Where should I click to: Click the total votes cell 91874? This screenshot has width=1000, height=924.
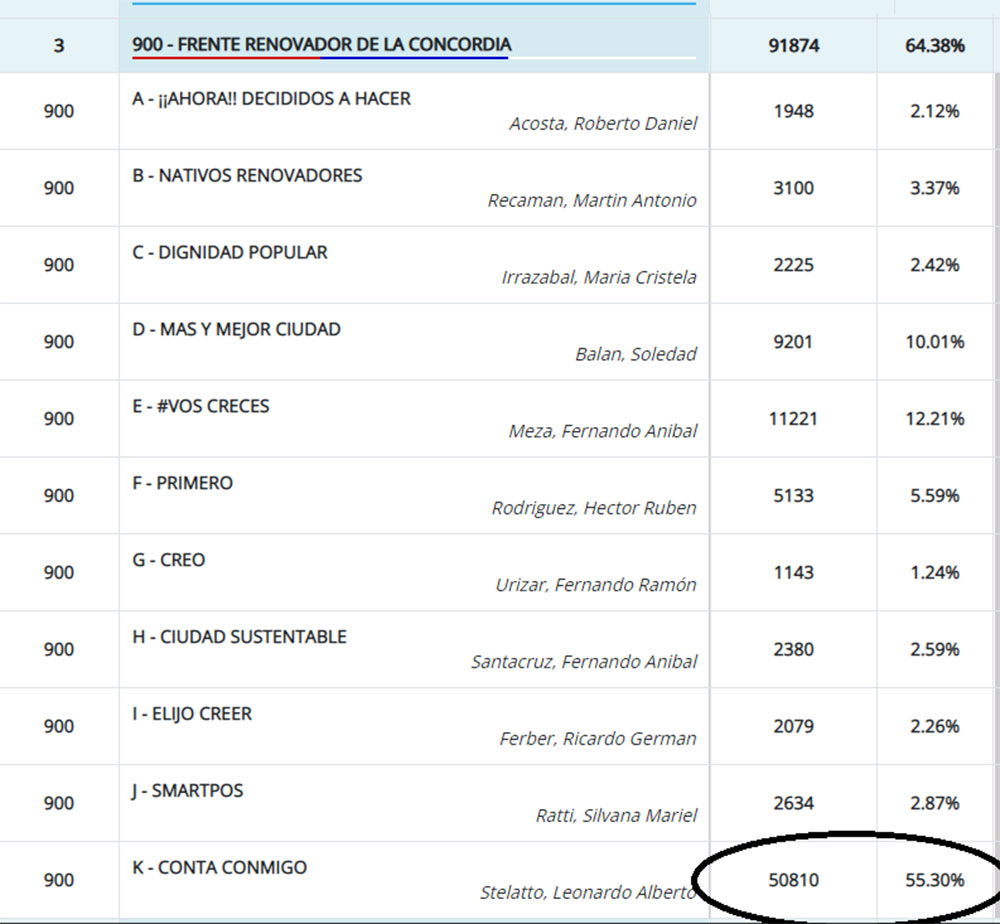coord(794,46)
